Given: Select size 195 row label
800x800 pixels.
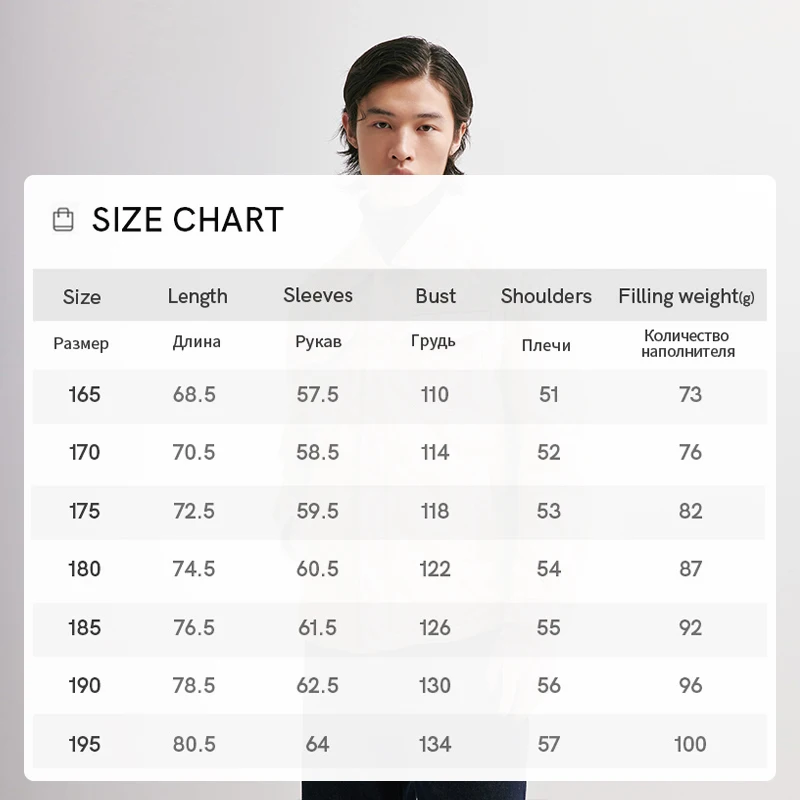Looking at the screenshot, I should [x=85, y=744].
